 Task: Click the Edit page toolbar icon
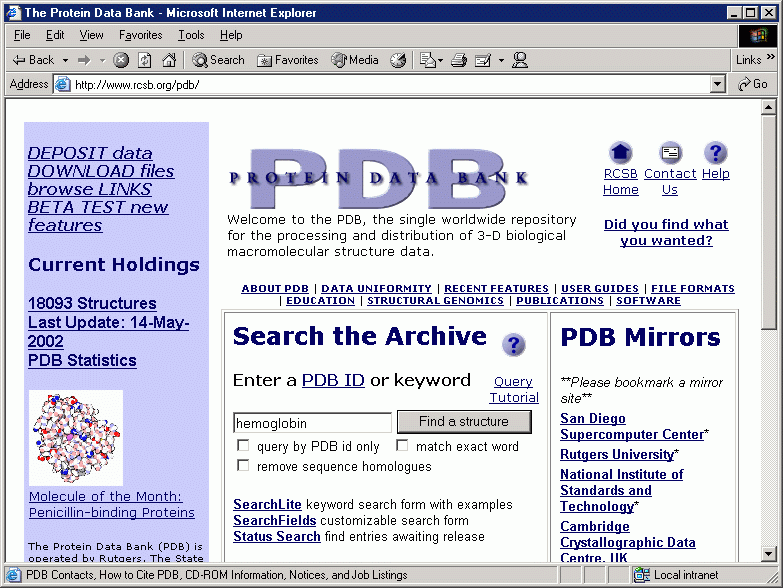tap(482, 60)
